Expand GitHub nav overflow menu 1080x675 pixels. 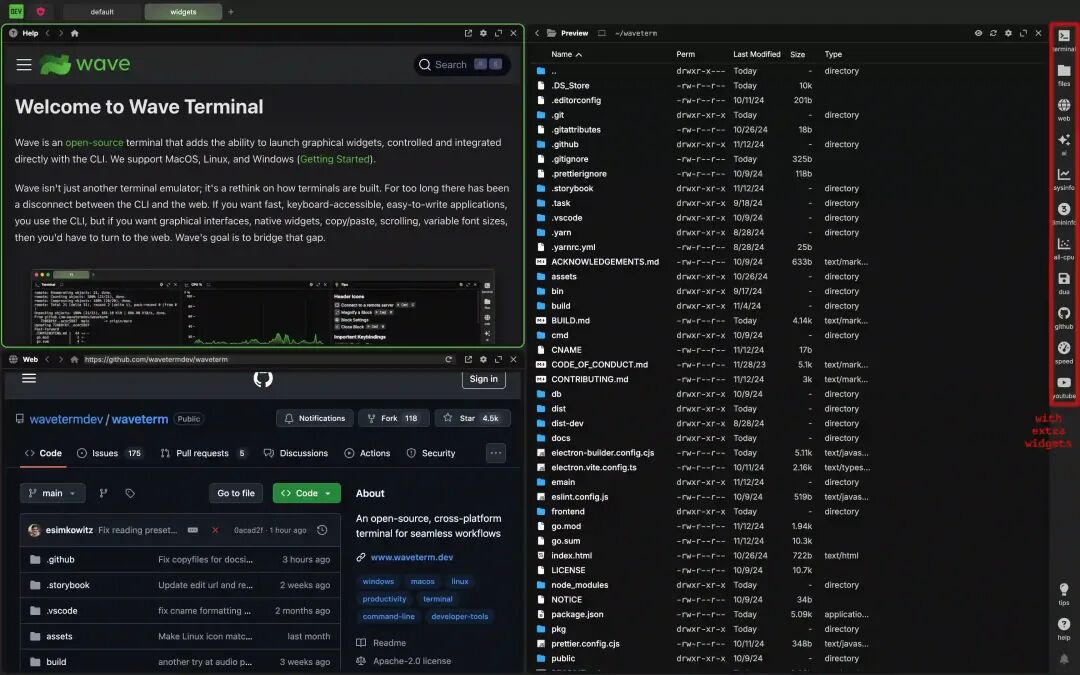[x=496, y=453]
